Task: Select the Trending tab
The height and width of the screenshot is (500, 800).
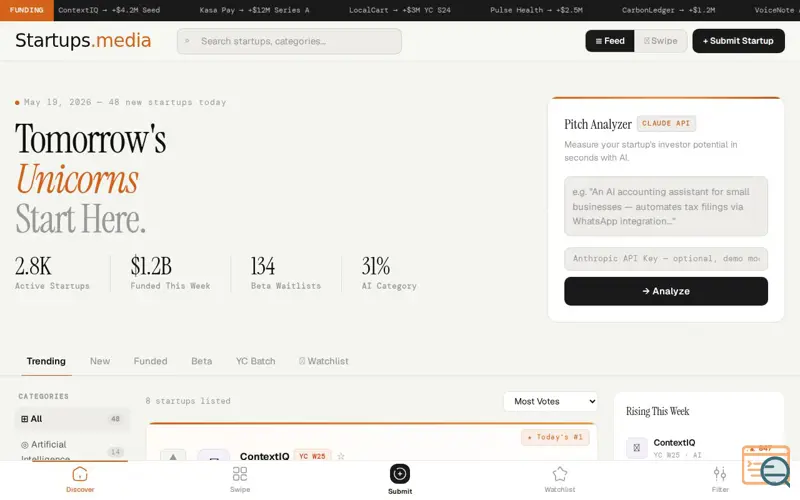Action: [46, 361]
